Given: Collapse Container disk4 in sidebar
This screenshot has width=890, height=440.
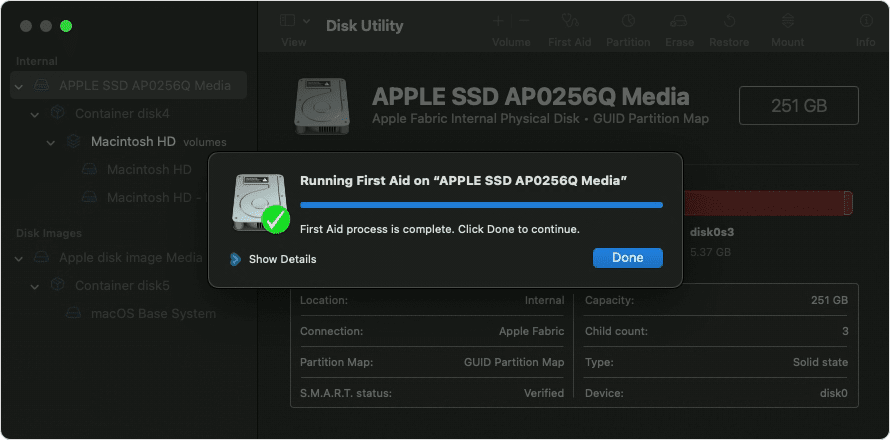Looking at the screenshot, I should tap(35, 114).
